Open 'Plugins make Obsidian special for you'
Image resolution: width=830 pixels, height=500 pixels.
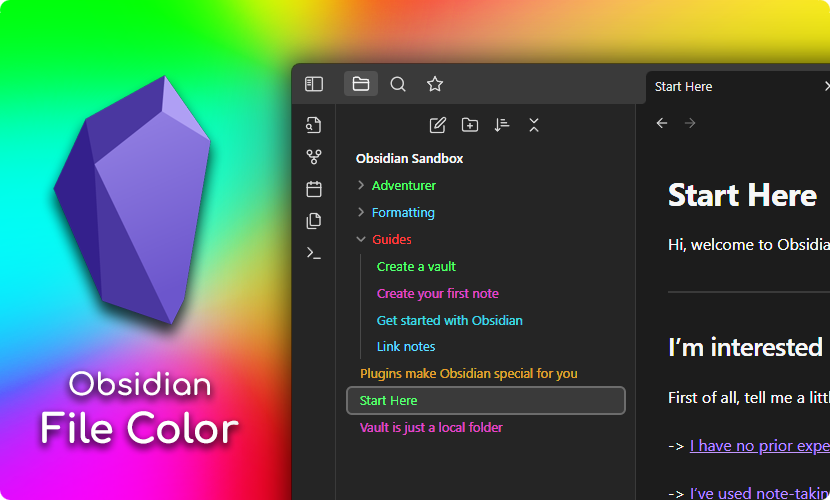468,374
